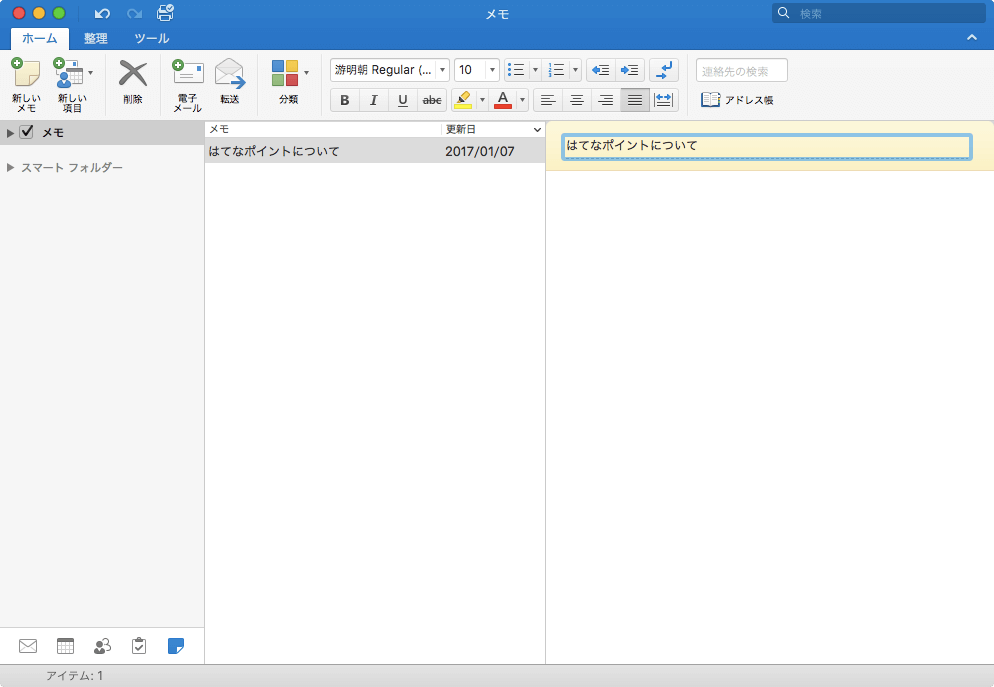Collapse the ribbon with chevron
The image size is (994, 687).
coord(972,38)
